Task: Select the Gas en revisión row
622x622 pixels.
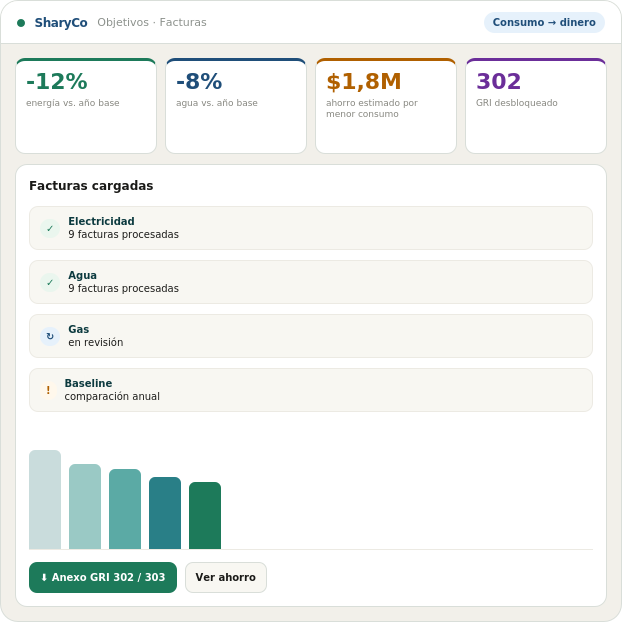Action: [x=311, y=336]
